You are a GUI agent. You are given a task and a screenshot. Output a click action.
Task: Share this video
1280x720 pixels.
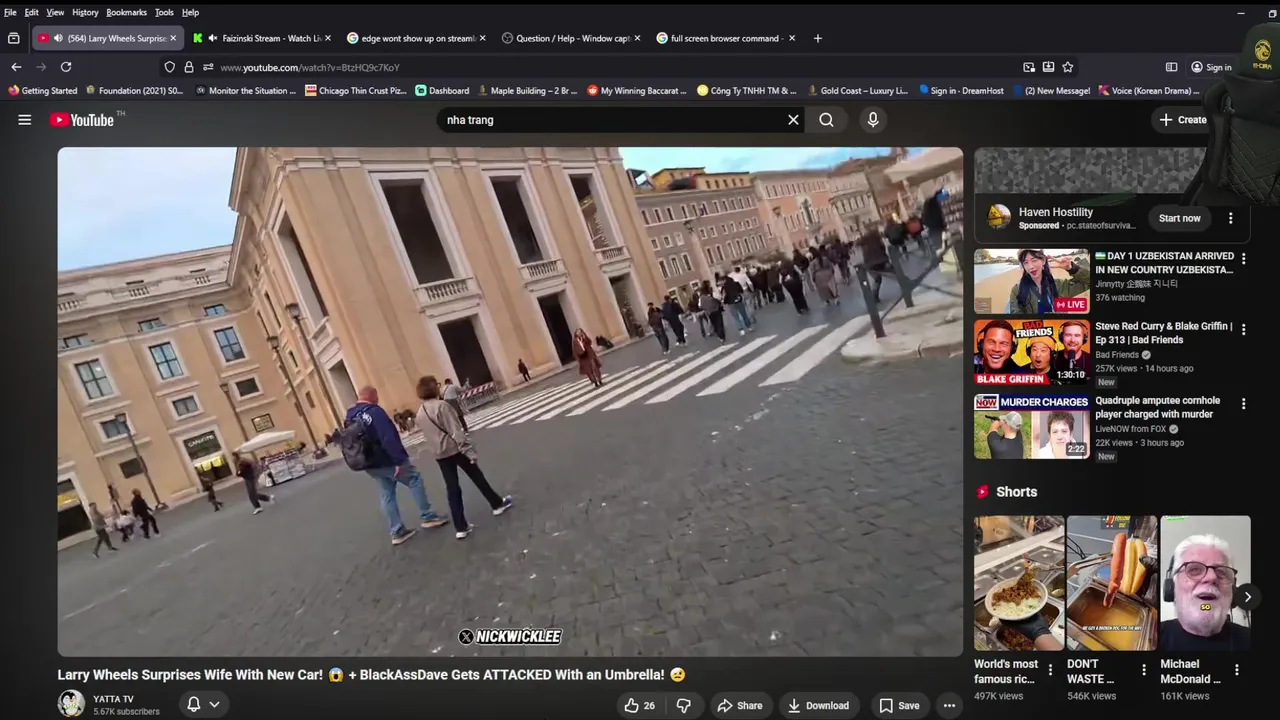pos(740,705)
